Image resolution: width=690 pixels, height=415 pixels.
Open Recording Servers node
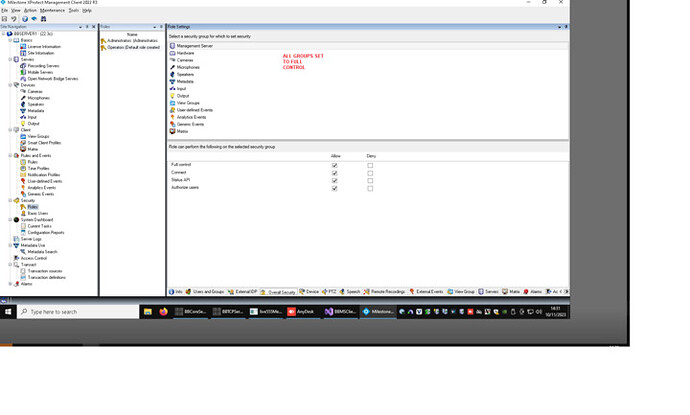[43, 66]
